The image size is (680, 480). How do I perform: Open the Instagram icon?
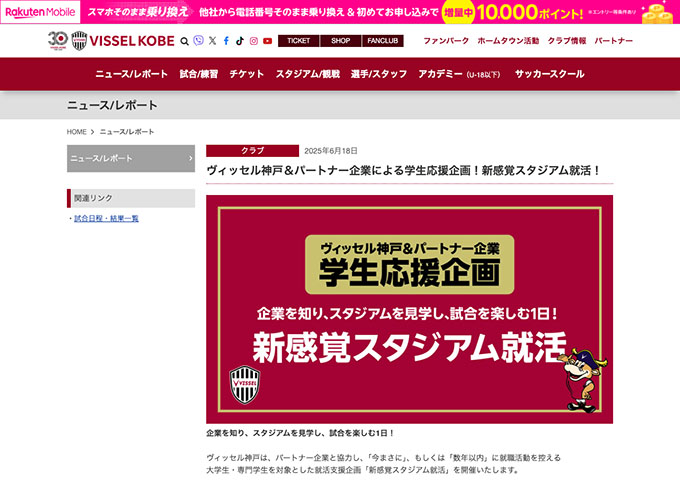(x=254, y=41)
